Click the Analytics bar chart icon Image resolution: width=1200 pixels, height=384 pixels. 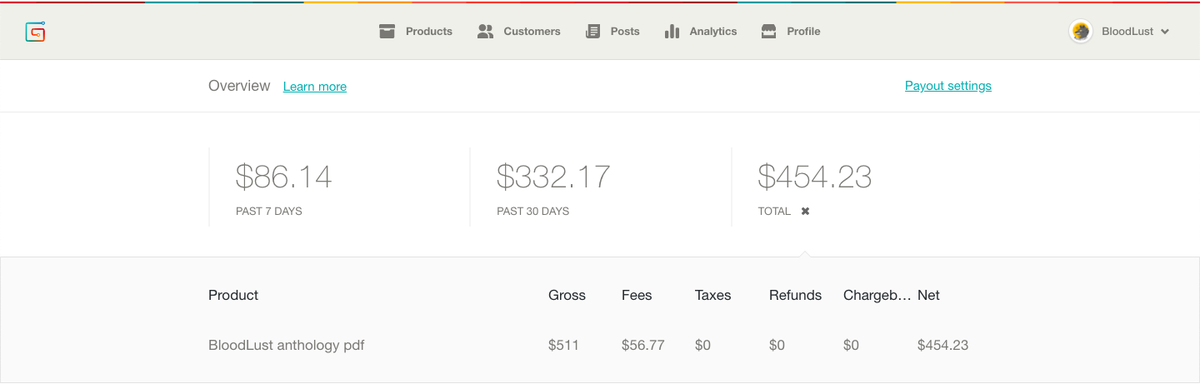coord(672,32)
